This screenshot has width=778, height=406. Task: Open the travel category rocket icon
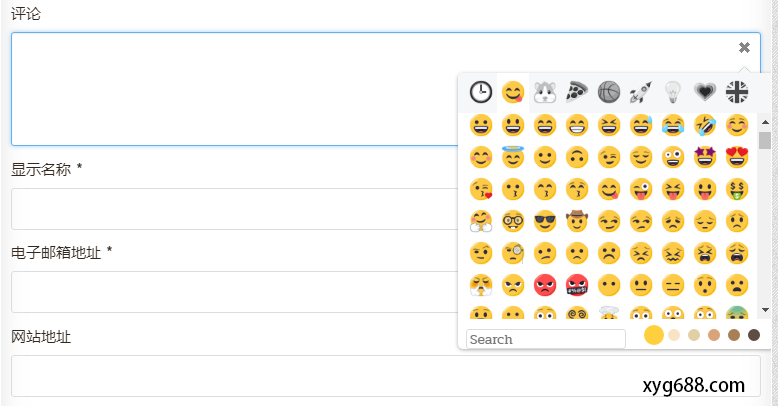coord(640,92)
